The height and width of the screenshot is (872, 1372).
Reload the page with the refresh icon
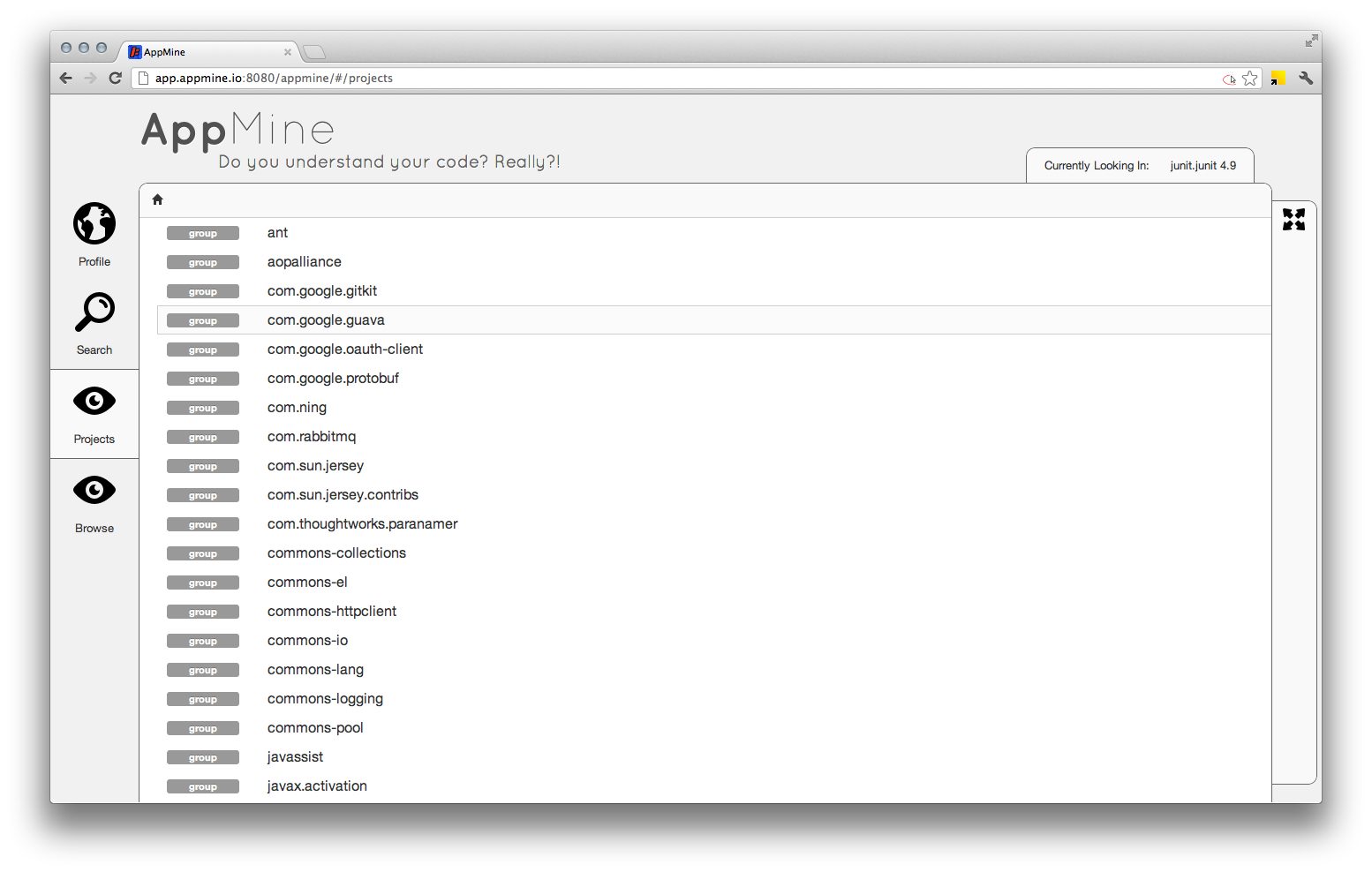(x=115, y=78)
